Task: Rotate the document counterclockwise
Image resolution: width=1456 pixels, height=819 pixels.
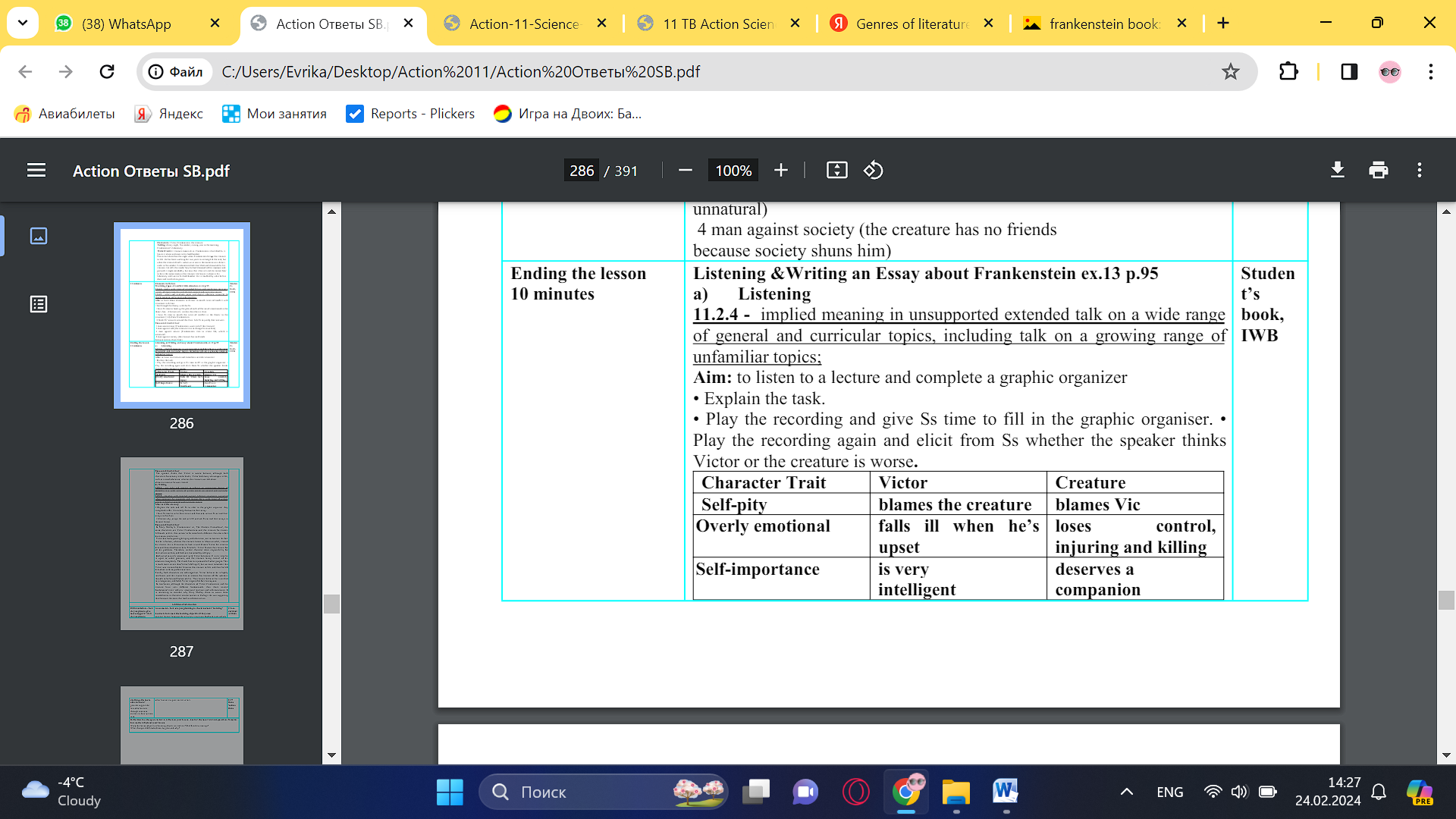Action: coord(873,170)
